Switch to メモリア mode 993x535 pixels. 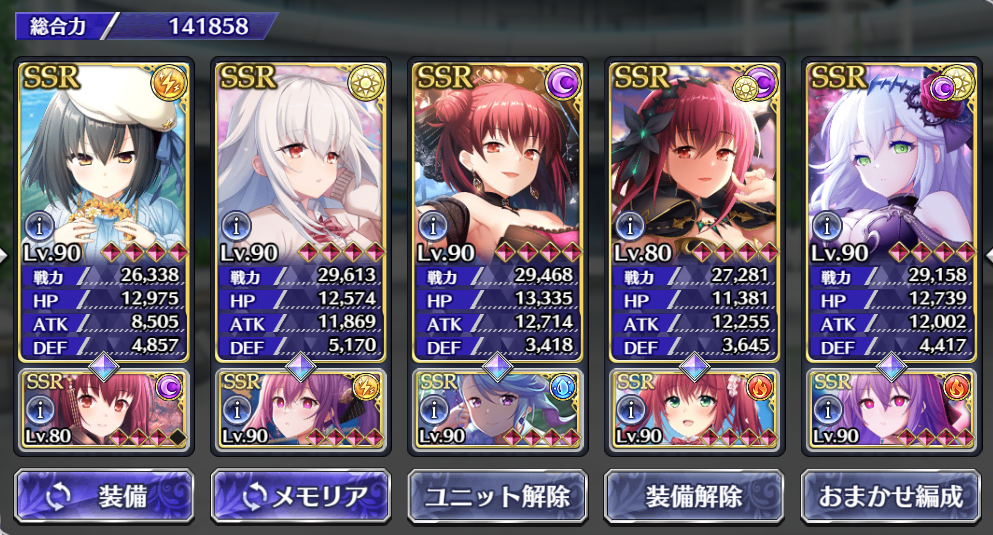[301, 496]
